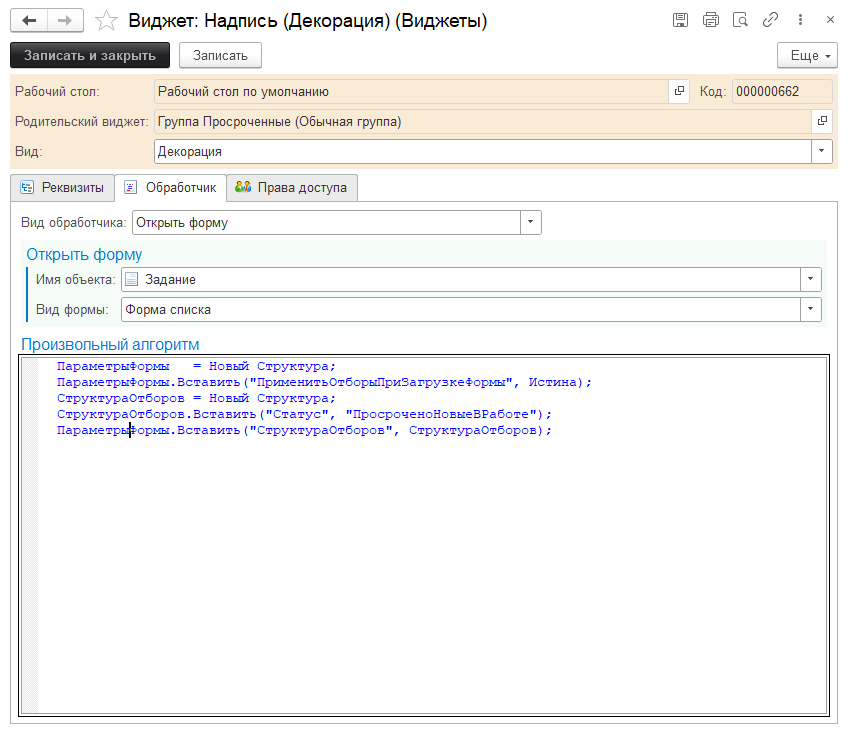854x734 pixels.
Task: Expand the Вид dropdown list
Action: tap(822, 152)
